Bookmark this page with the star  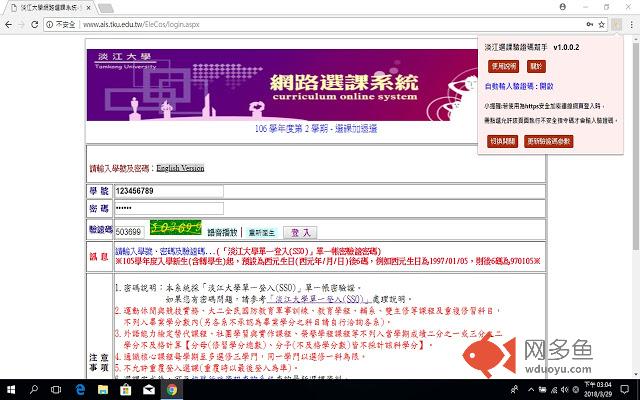coord(601,24)
